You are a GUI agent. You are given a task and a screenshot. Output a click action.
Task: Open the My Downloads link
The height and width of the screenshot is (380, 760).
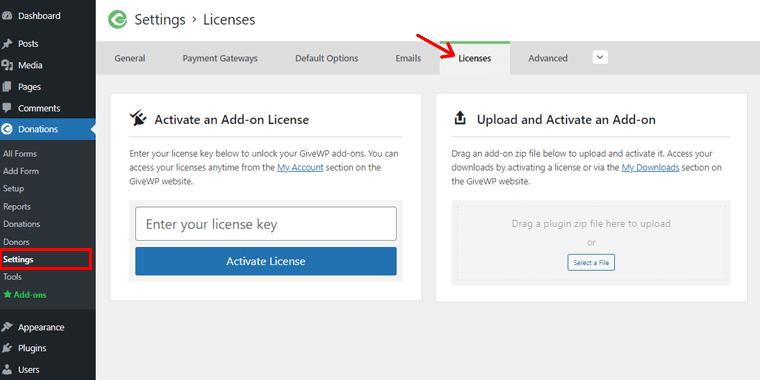[x=650, y=168]
